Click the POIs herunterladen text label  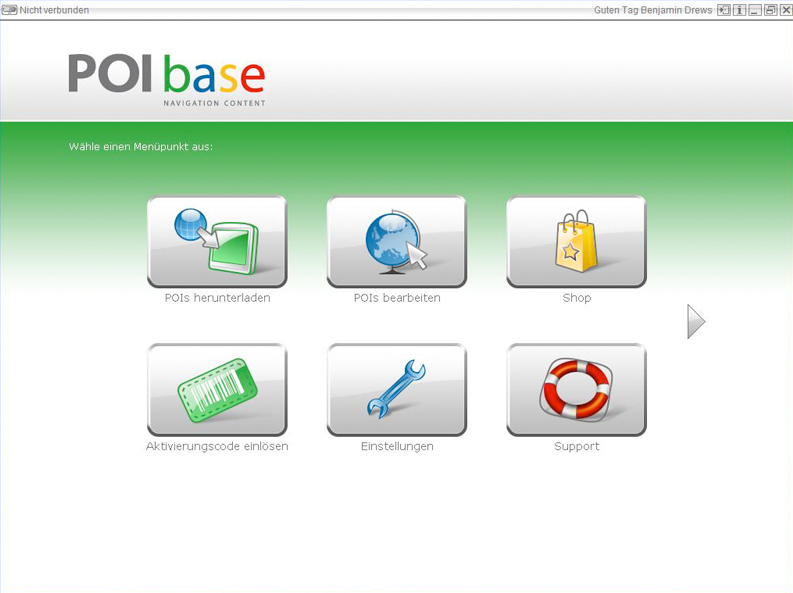coord(217,298)
